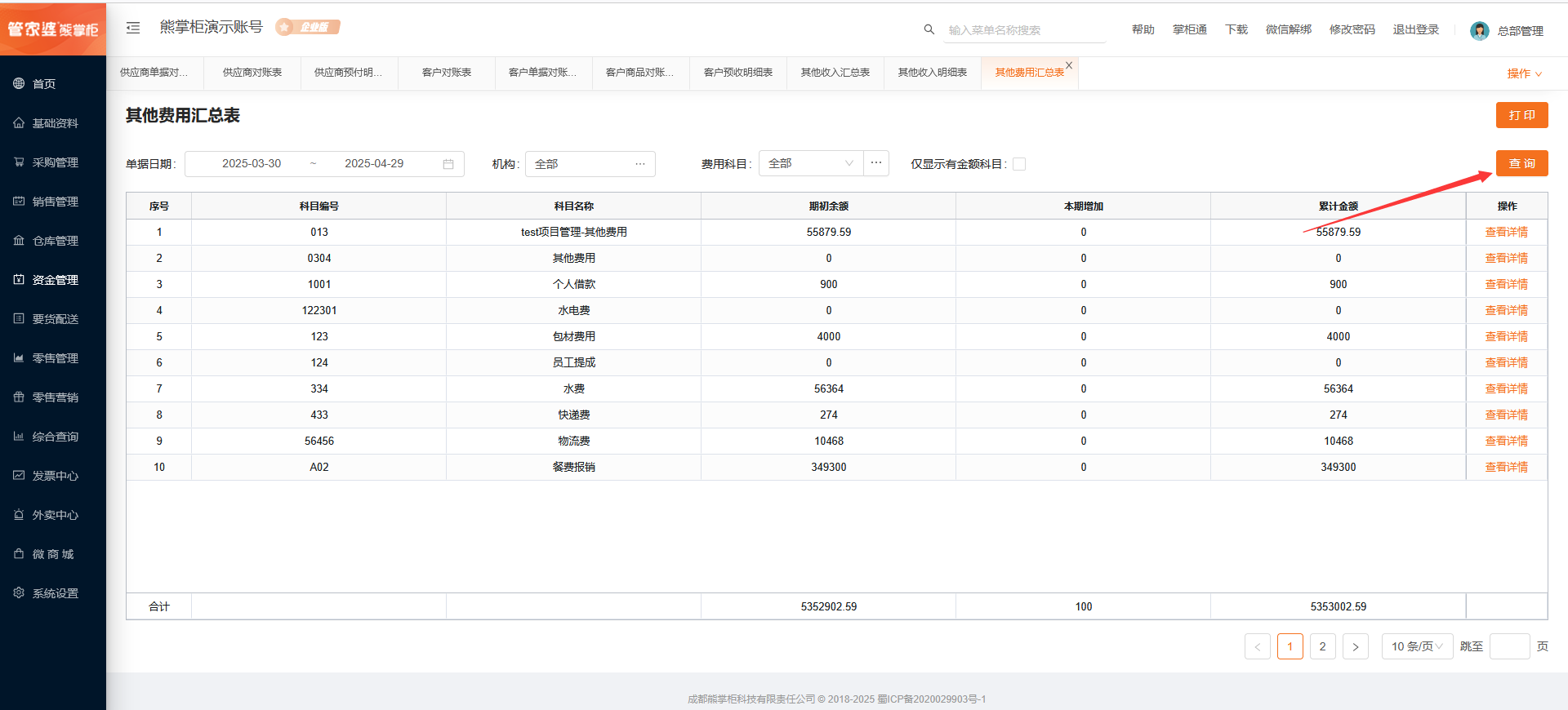Switch to the 客户对账表 tab

[x=447, y=73]
